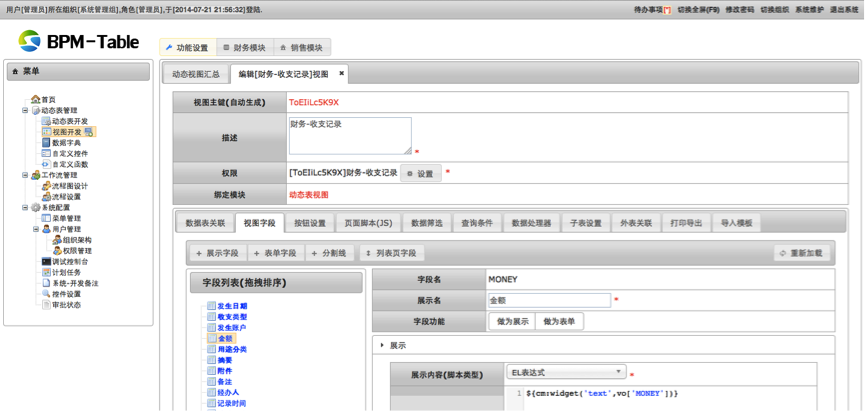865x411 pixels.
Task: Open the 数据处理器 tab
Action: 532,223
